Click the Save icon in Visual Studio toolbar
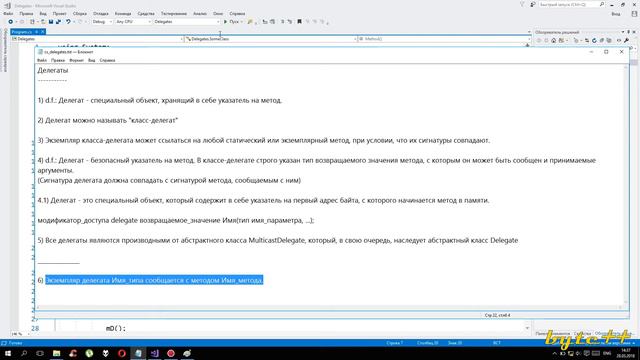 [51, 22]
